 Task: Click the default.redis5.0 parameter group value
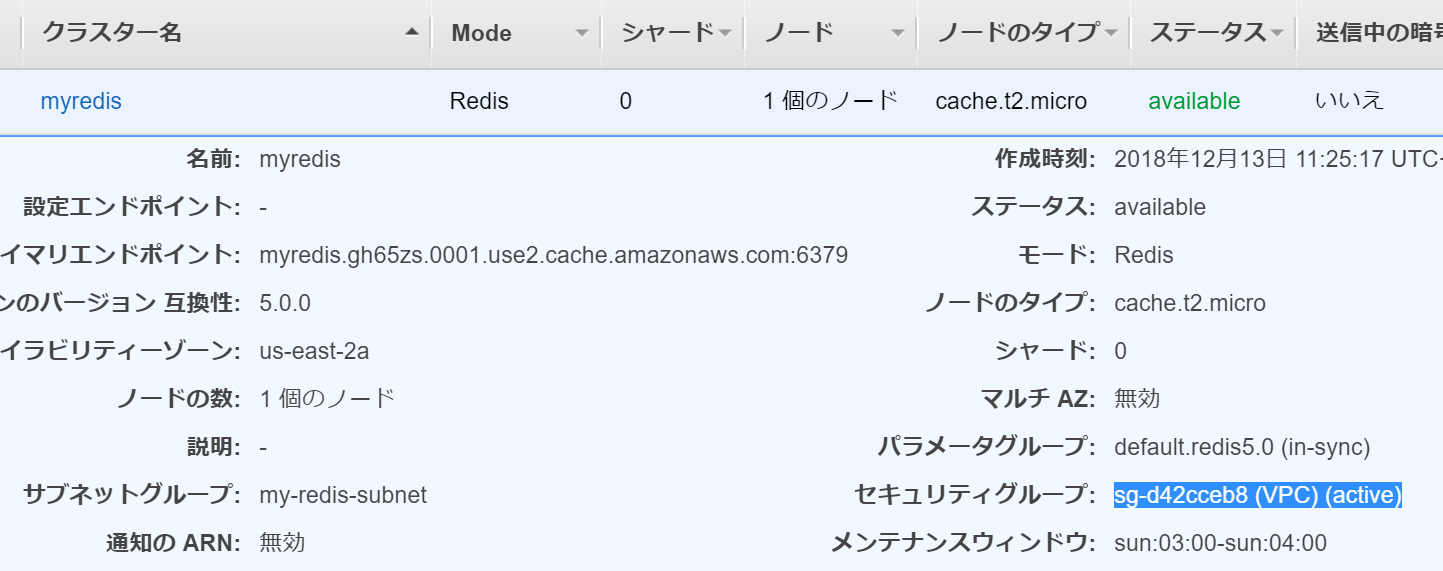pyautogui.click(x=1242, y=447)
